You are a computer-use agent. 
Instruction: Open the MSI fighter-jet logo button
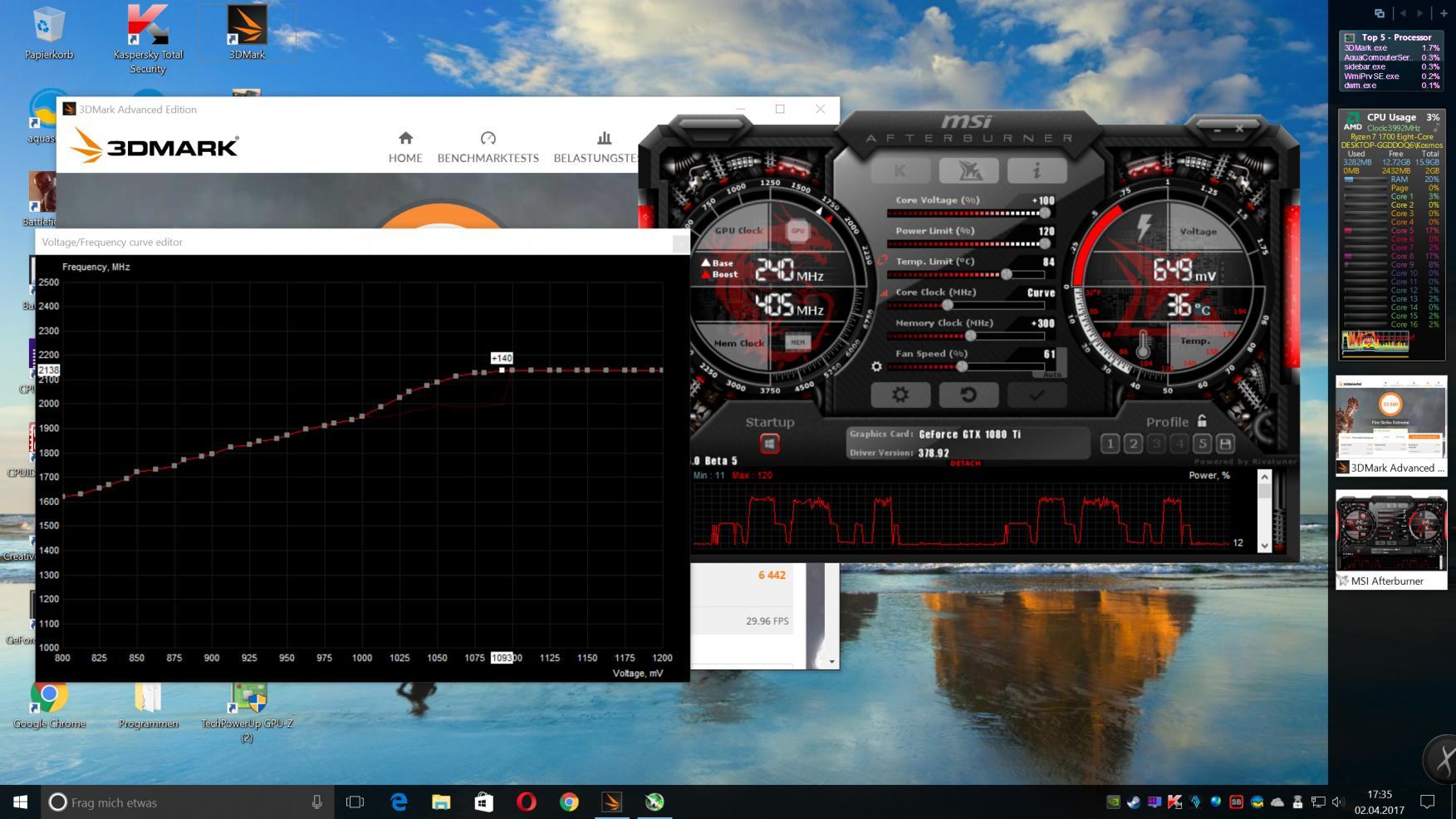coord(968,170)
